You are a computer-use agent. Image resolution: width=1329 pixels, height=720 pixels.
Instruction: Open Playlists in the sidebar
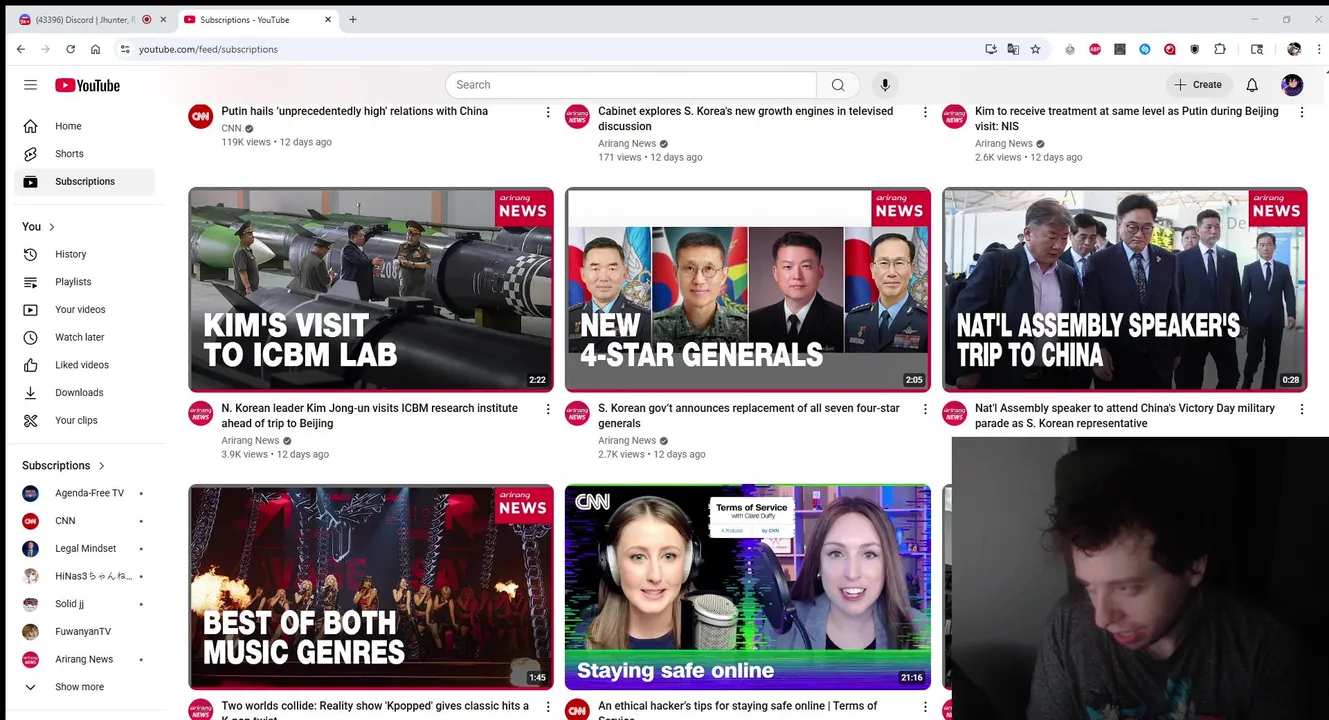86,282
